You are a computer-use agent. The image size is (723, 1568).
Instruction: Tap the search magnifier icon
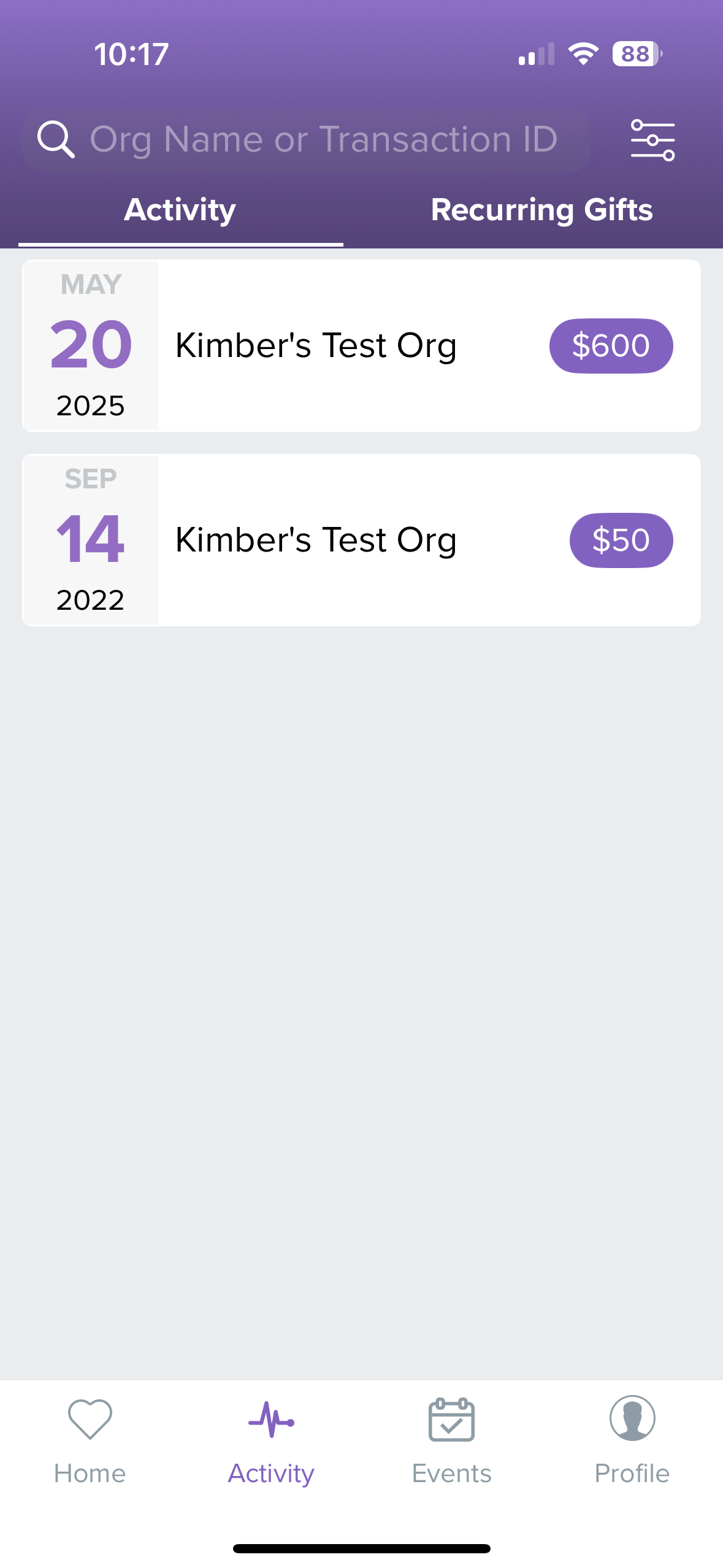[x=56, y=140]
